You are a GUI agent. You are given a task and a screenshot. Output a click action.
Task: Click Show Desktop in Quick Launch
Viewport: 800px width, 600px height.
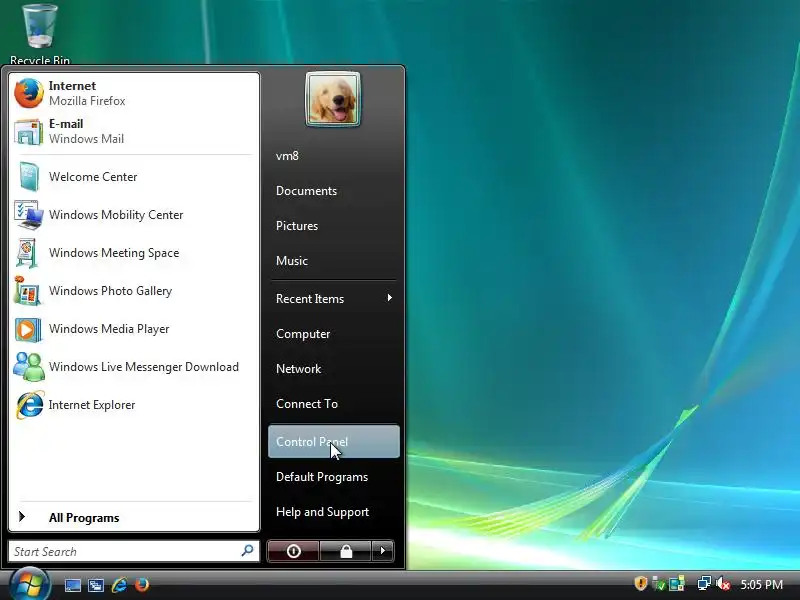[72, 585]
